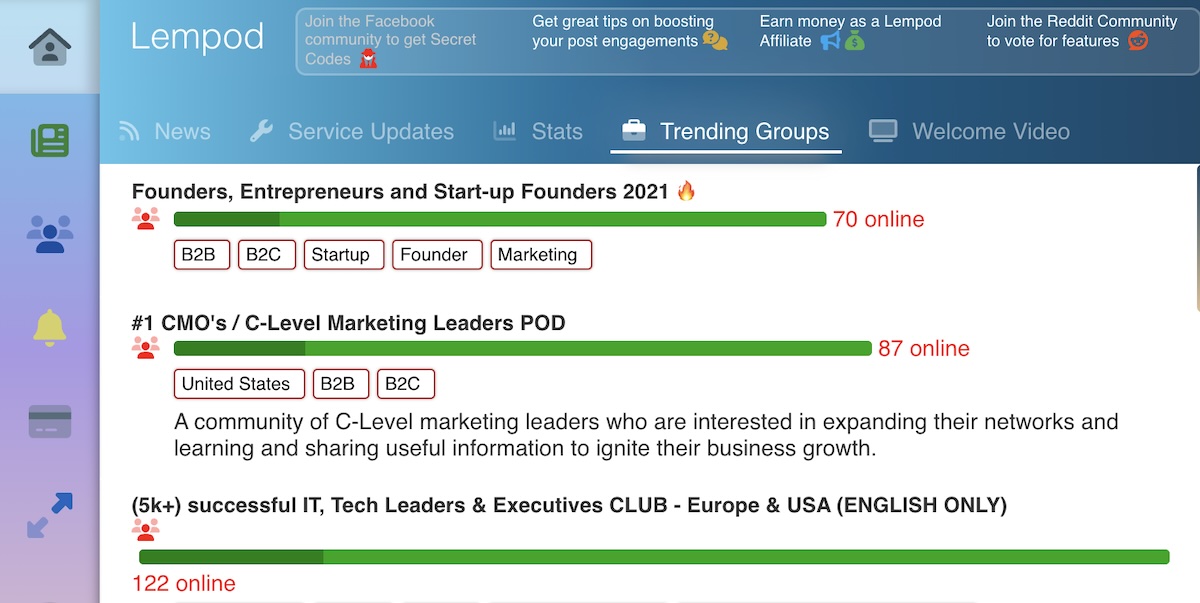Select the Welcome Video tab
Screen dimensions: 1200x603
pyautogui.click(x=990, y=131)
